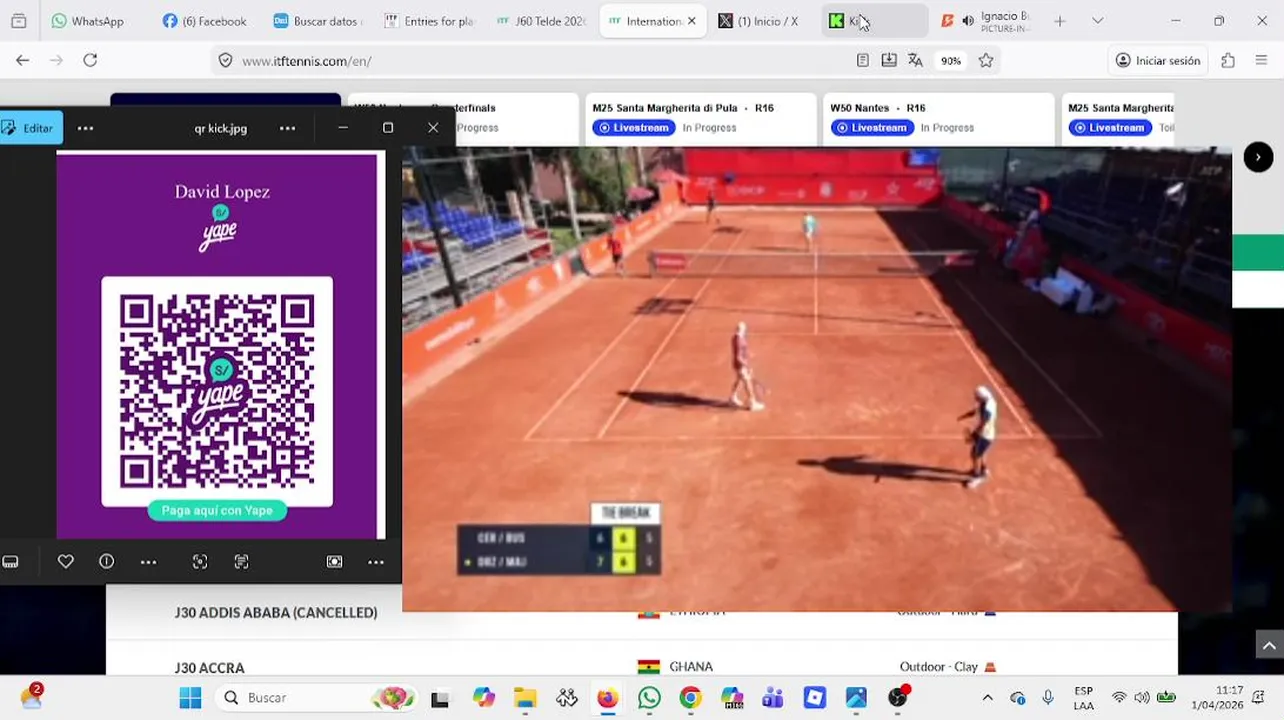Open Firefox from the taskbar

(608, 697)
